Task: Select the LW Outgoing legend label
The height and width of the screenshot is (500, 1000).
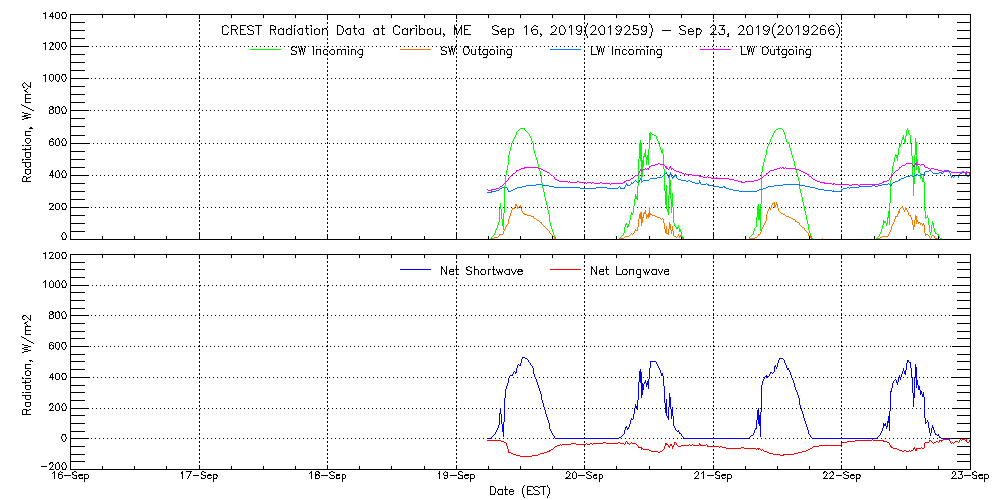Action: [775, 51]
